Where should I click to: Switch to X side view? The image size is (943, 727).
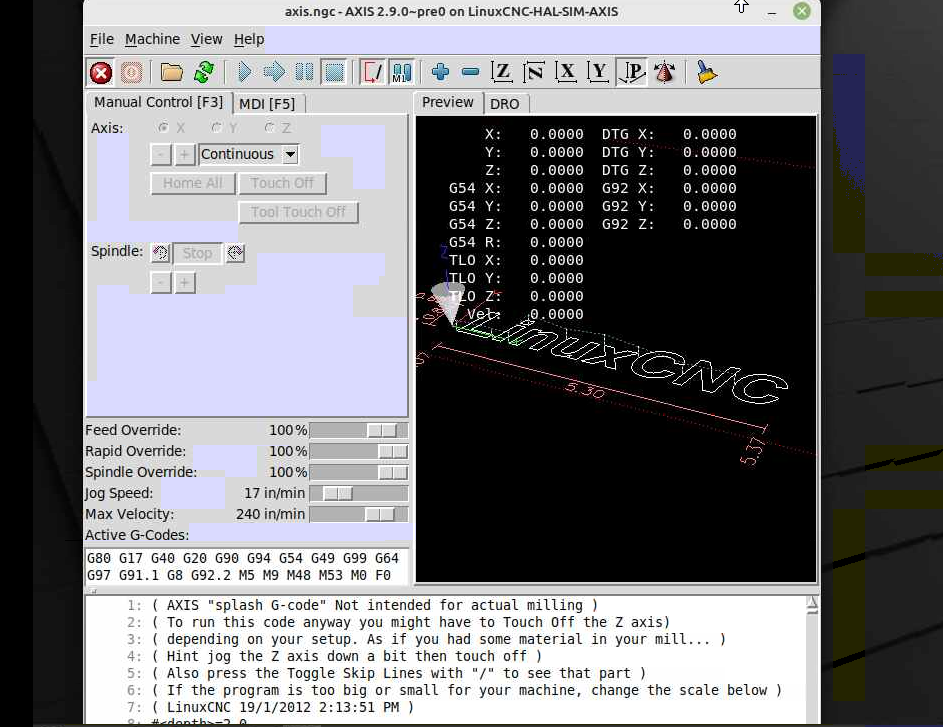[x=566, y=73]
